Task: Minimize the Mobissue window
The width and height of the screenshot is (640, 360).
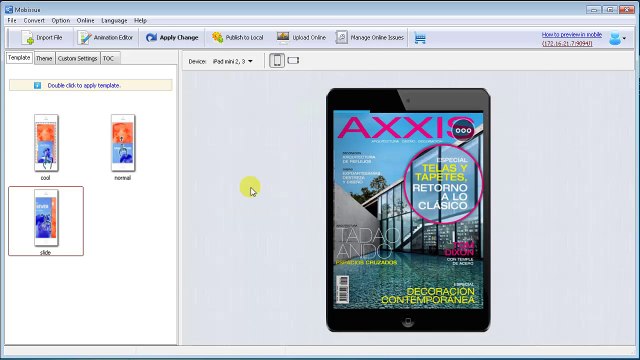Action: pos(594,9)
